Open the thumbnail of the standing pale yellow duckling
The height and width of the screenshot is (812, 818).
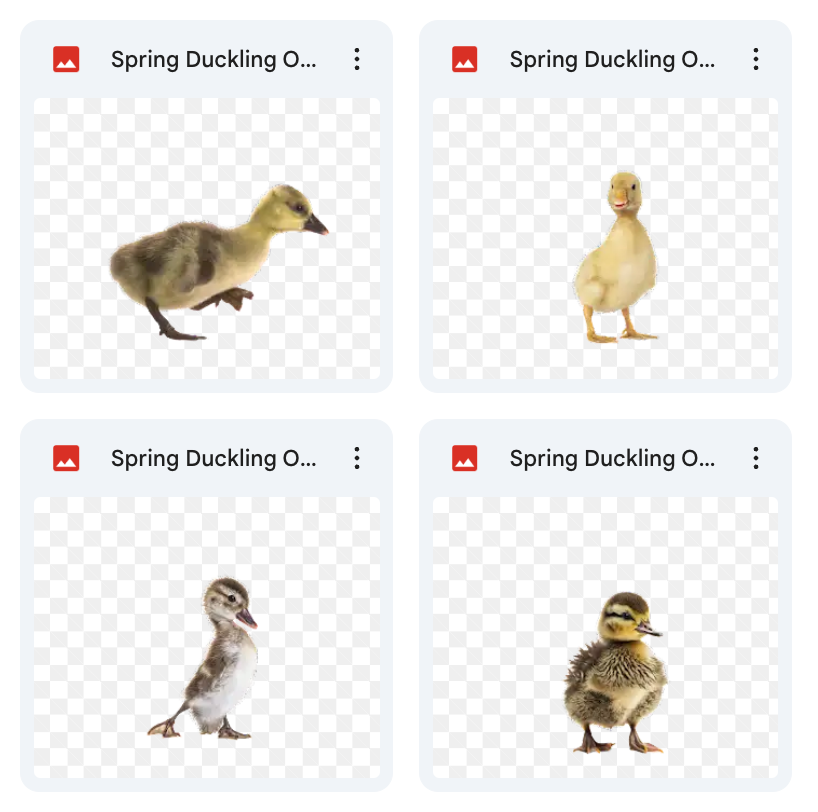pos(605,238)
